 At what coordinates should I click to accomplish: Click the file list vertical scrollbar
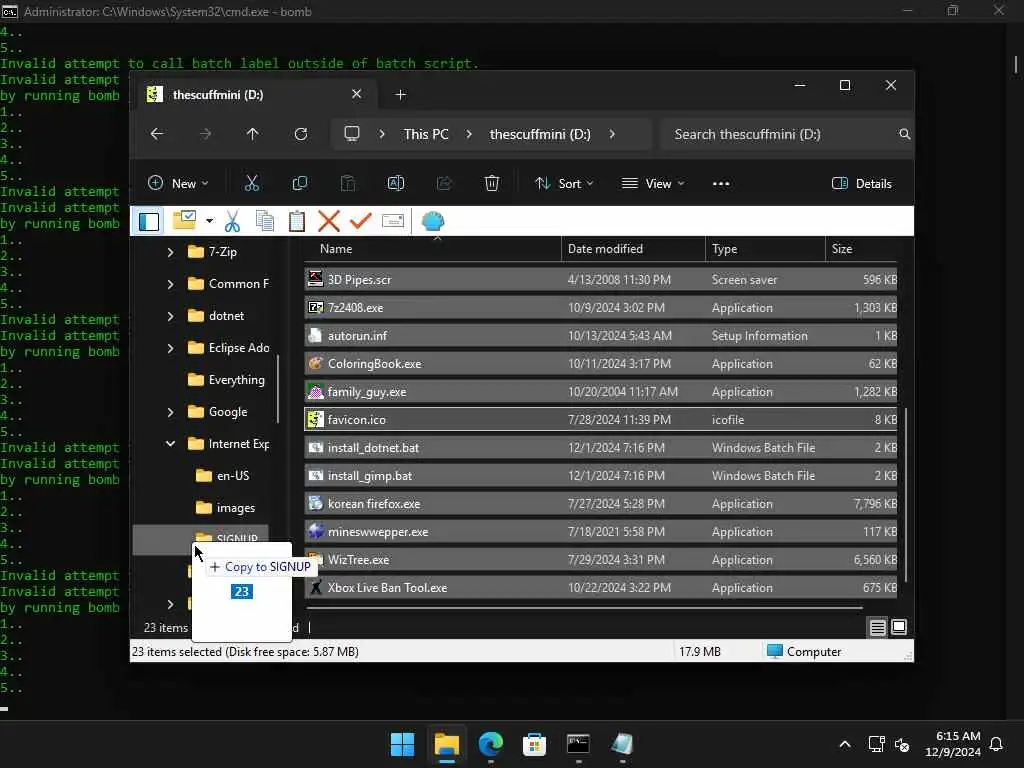click(905, 494)
